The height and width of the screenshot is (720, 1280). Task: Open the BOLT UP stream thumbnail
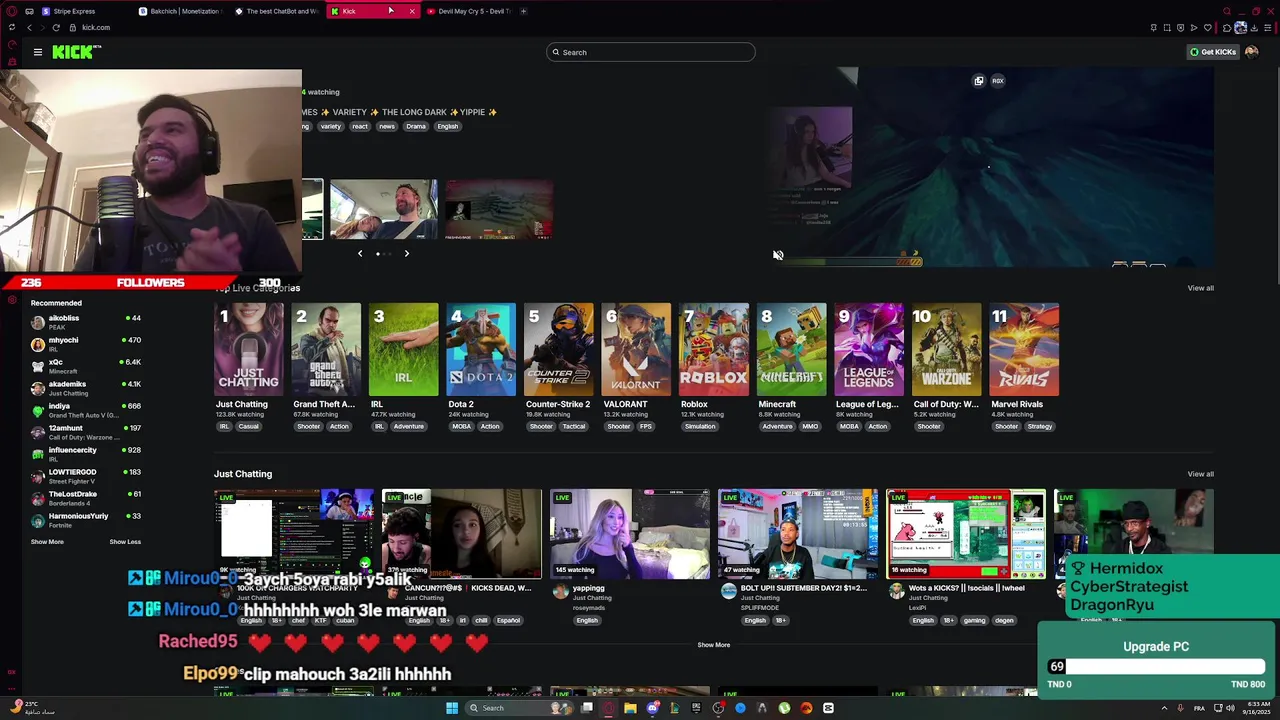click(798, 534)
